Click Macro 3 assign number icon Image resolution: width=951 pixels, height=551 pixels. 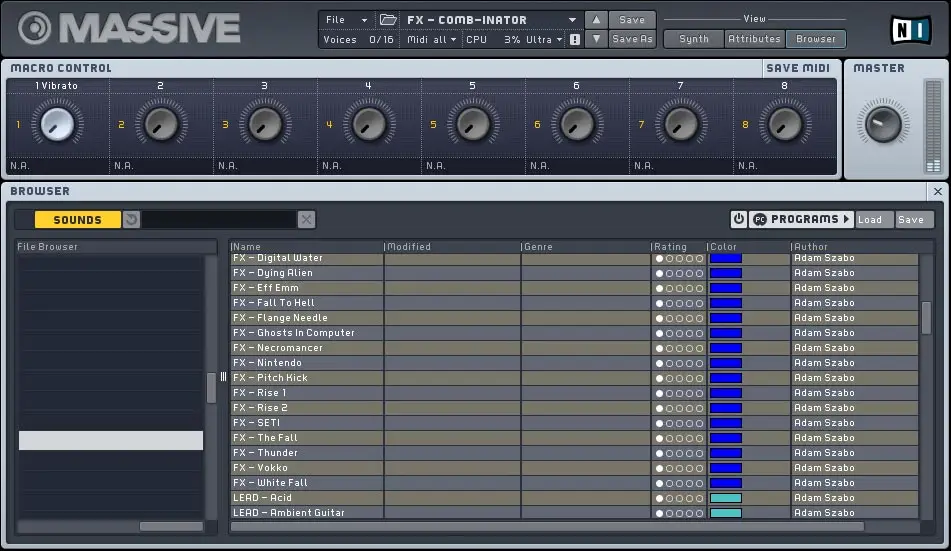pos(225,124)
